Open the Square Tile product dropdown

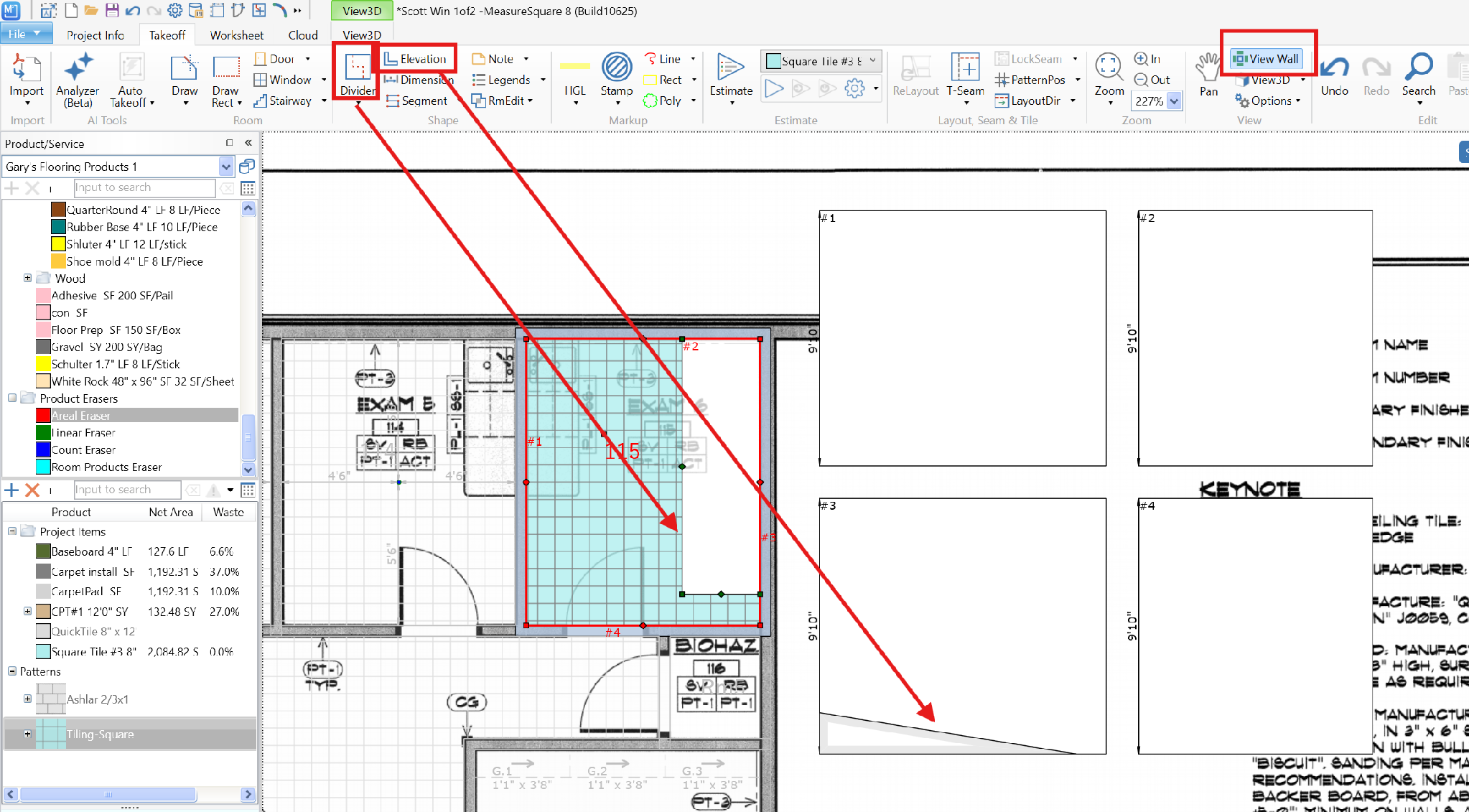872,61
